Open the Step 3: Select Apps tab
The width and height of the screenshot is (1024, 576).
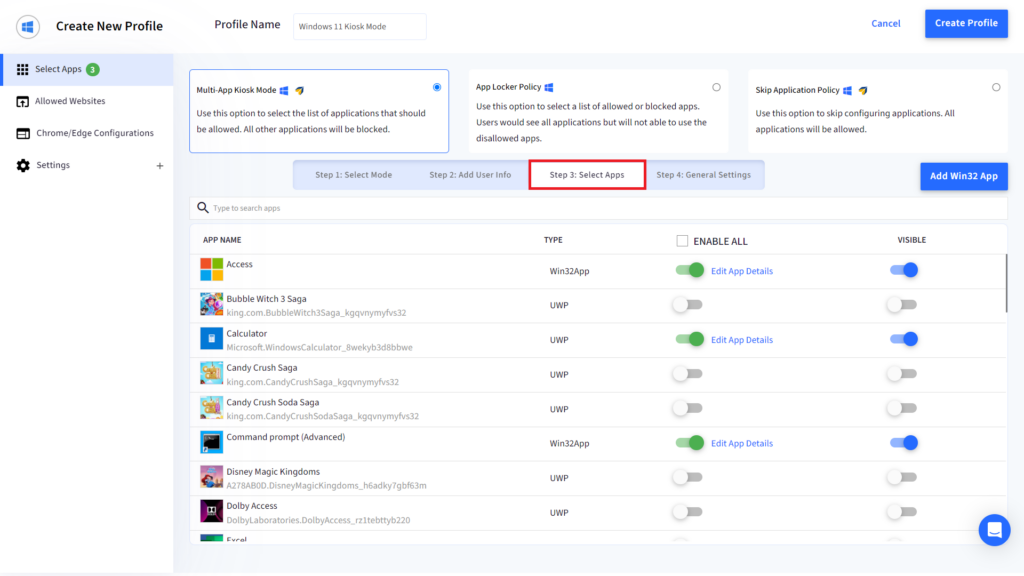point(587,175)
